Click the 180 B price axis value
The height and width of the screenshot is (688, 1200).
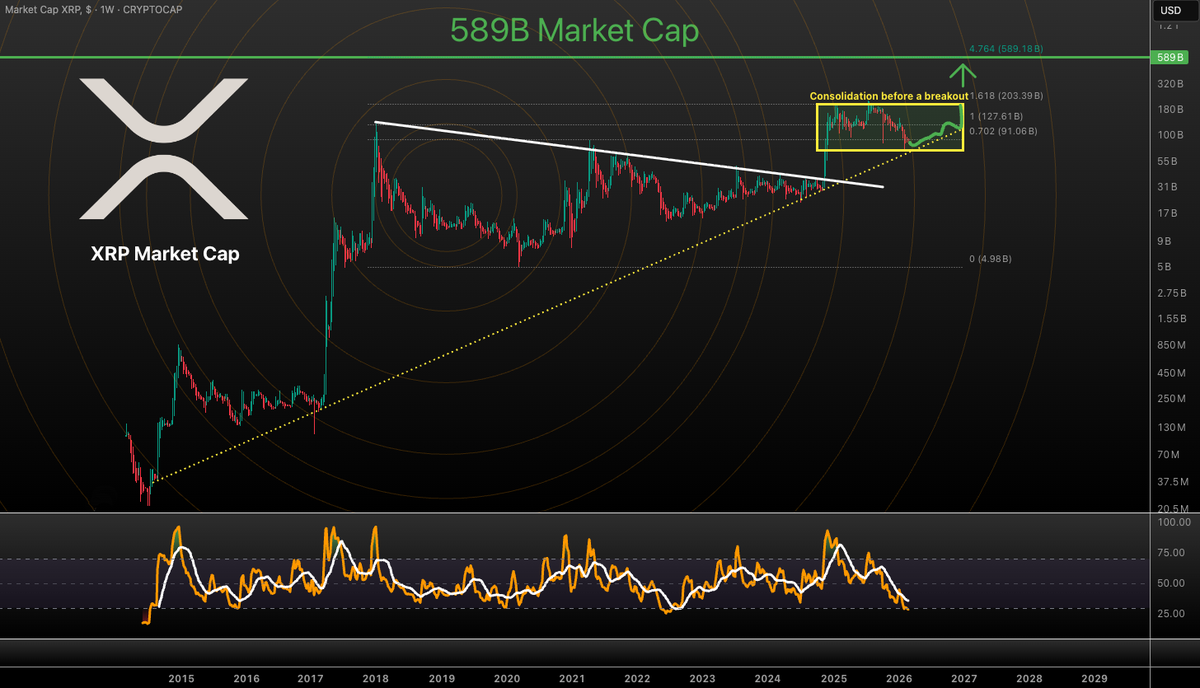1171,110
